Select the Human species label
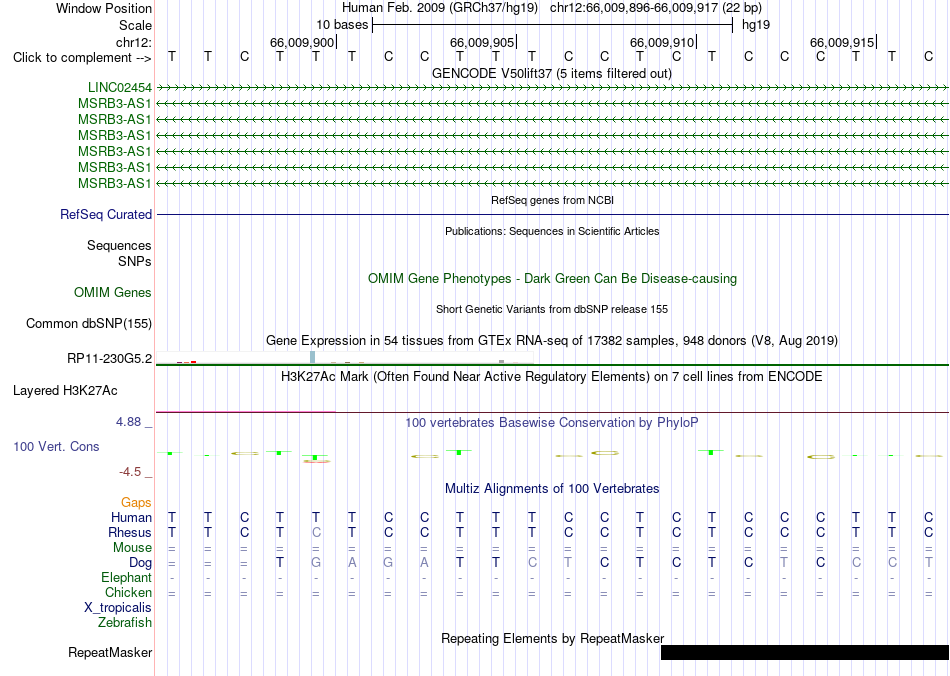 click(131, 517)
